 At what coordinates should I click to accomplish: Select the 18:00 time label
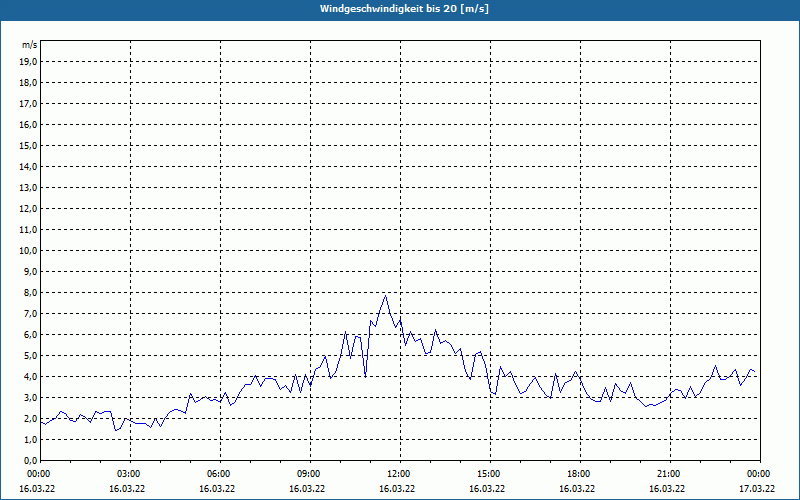581,474
